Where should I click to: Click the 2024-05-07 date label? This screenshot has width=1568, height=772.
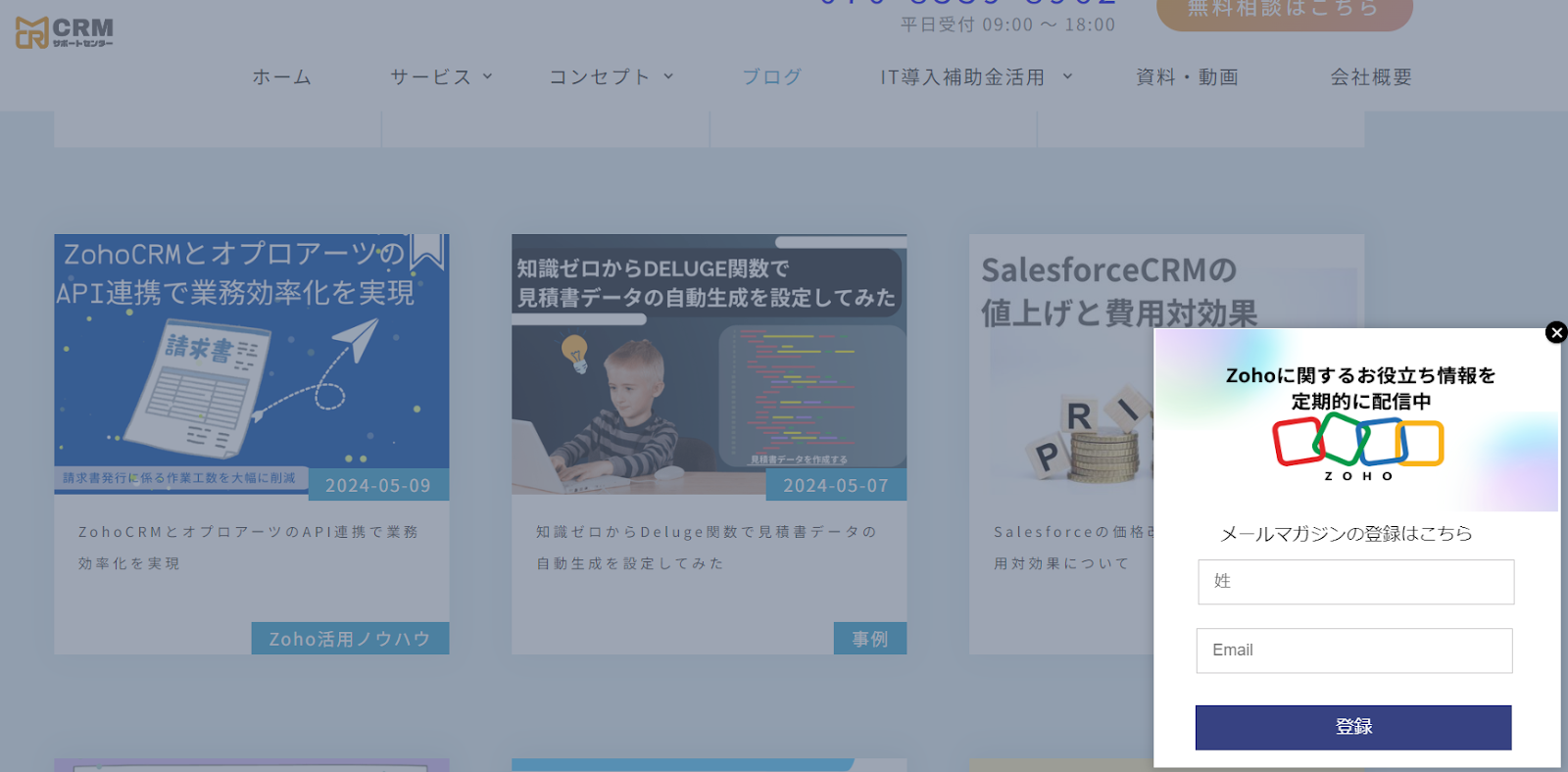click(x=836, y=485)
